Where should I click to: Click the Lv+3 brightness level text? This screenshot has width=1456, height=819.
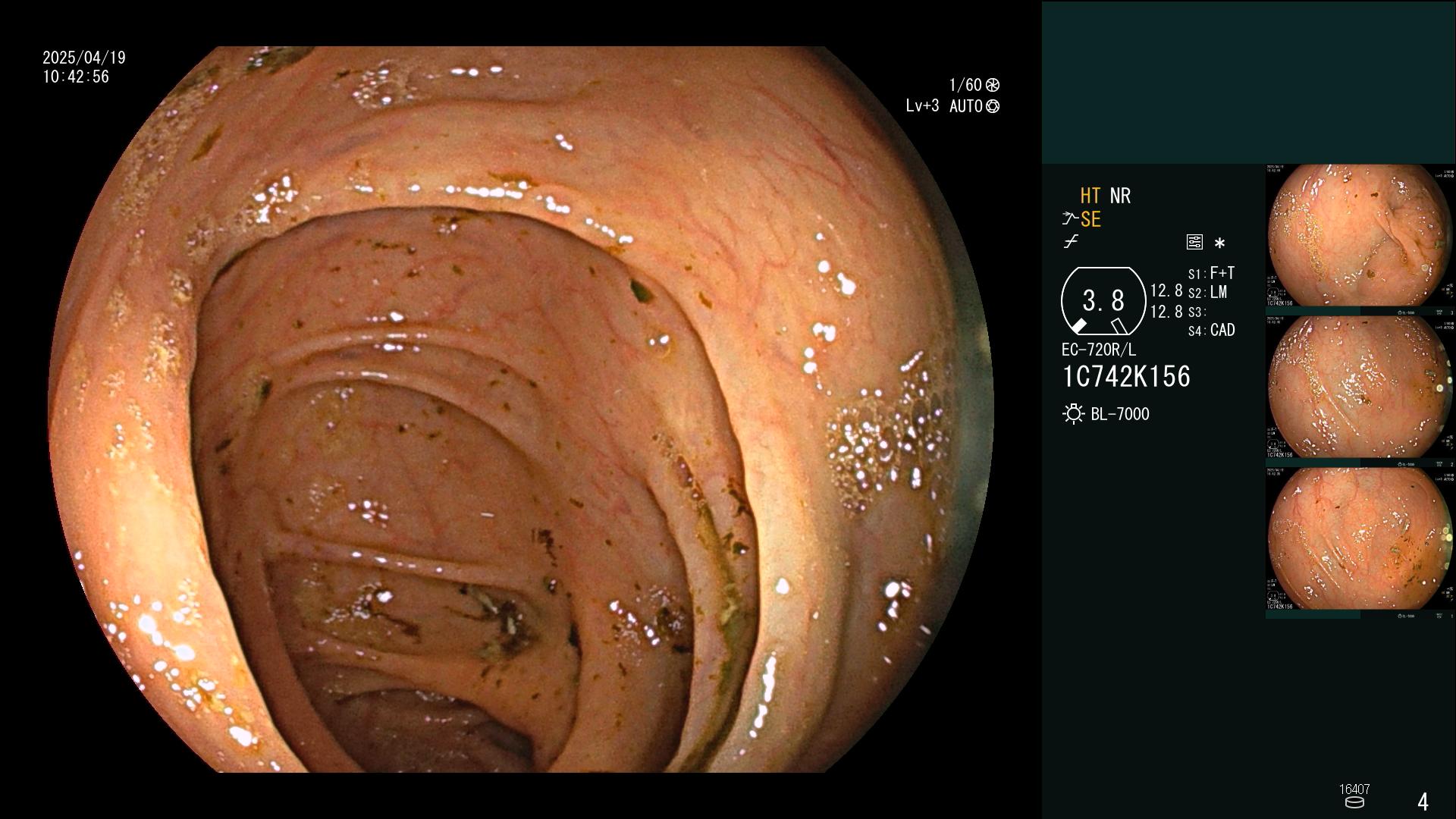tap(922, 106)
